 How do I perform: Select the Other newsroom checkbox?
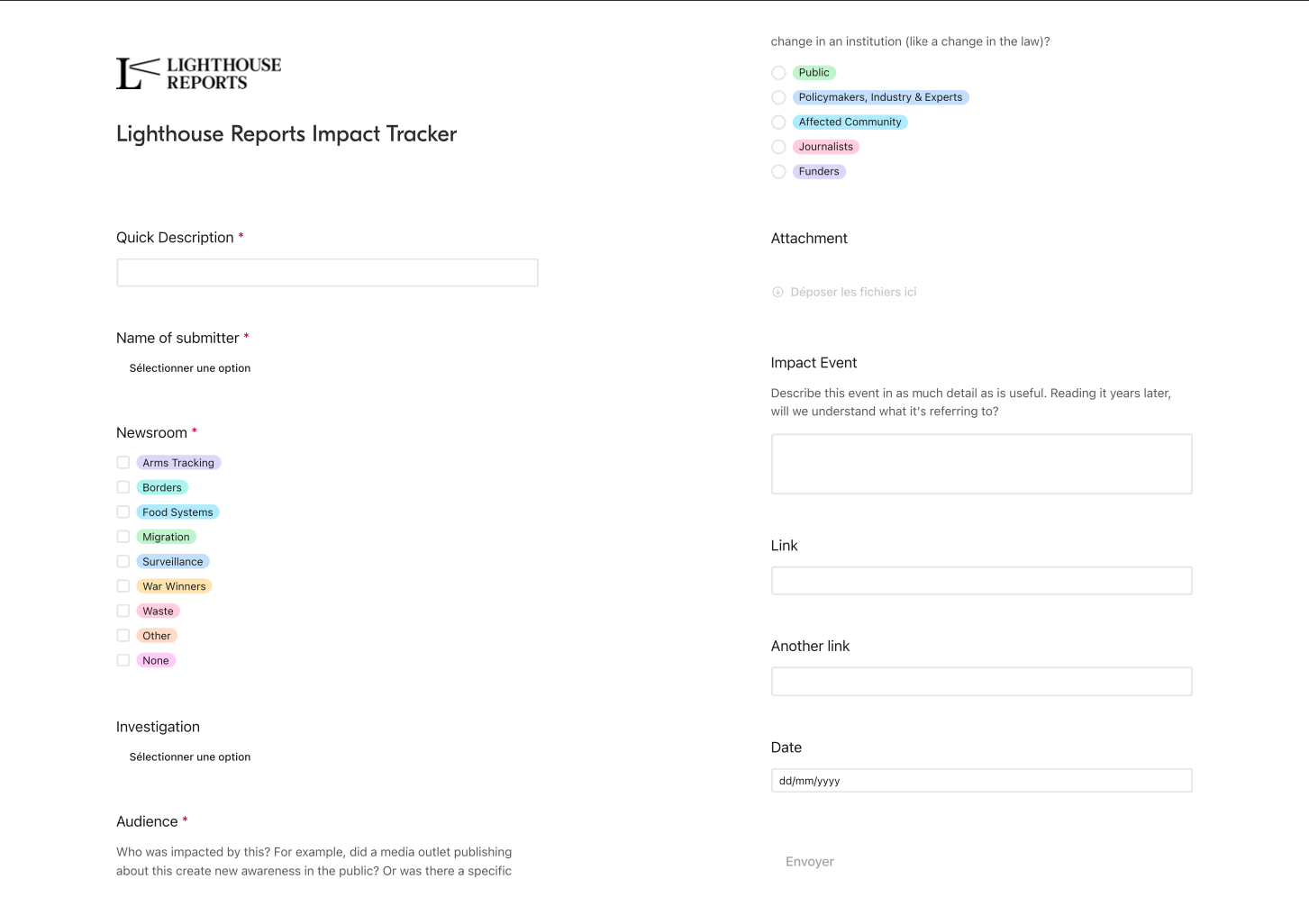[x=123, y=636]
